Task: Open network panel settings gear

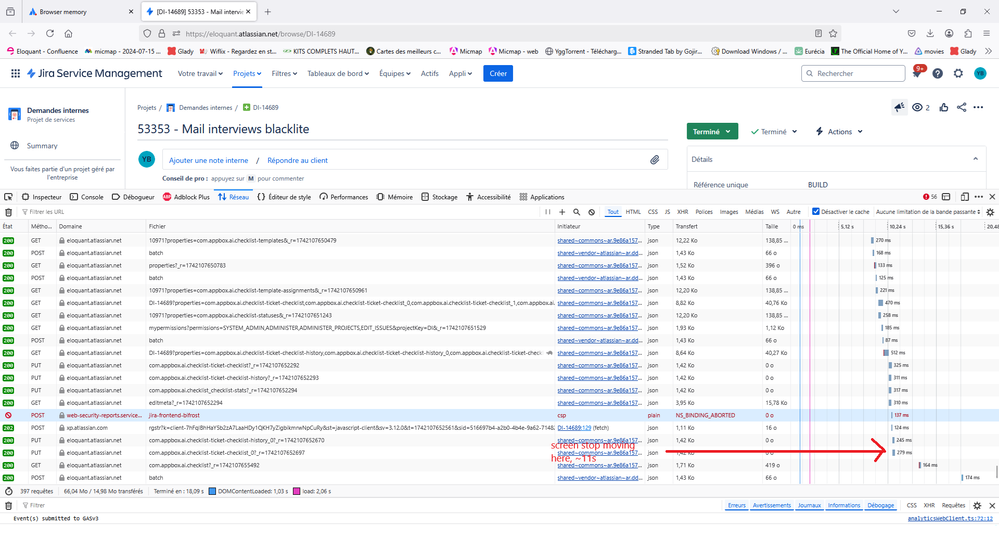Action: coord(990,212)
